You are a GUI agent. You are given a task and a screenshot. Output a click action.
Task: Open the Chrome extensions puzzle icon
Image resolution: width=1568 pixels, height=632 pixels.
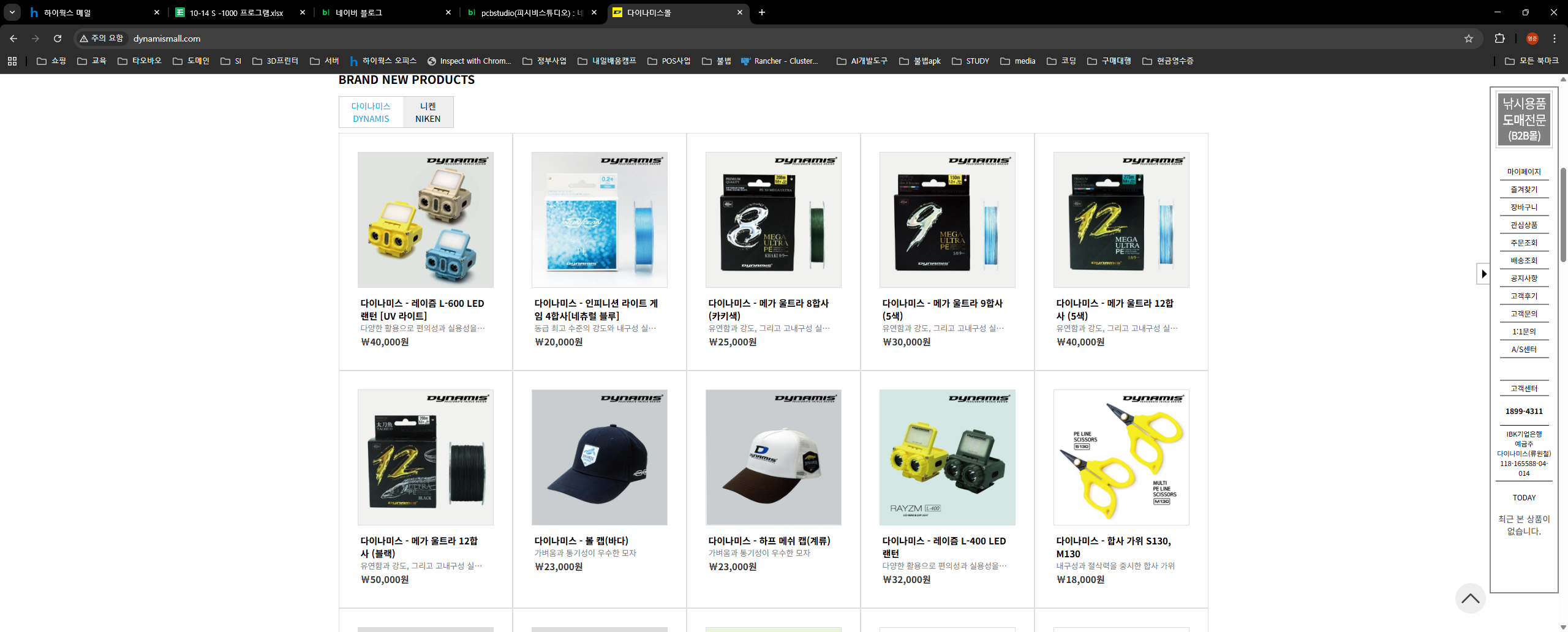tap(1499, 39)
